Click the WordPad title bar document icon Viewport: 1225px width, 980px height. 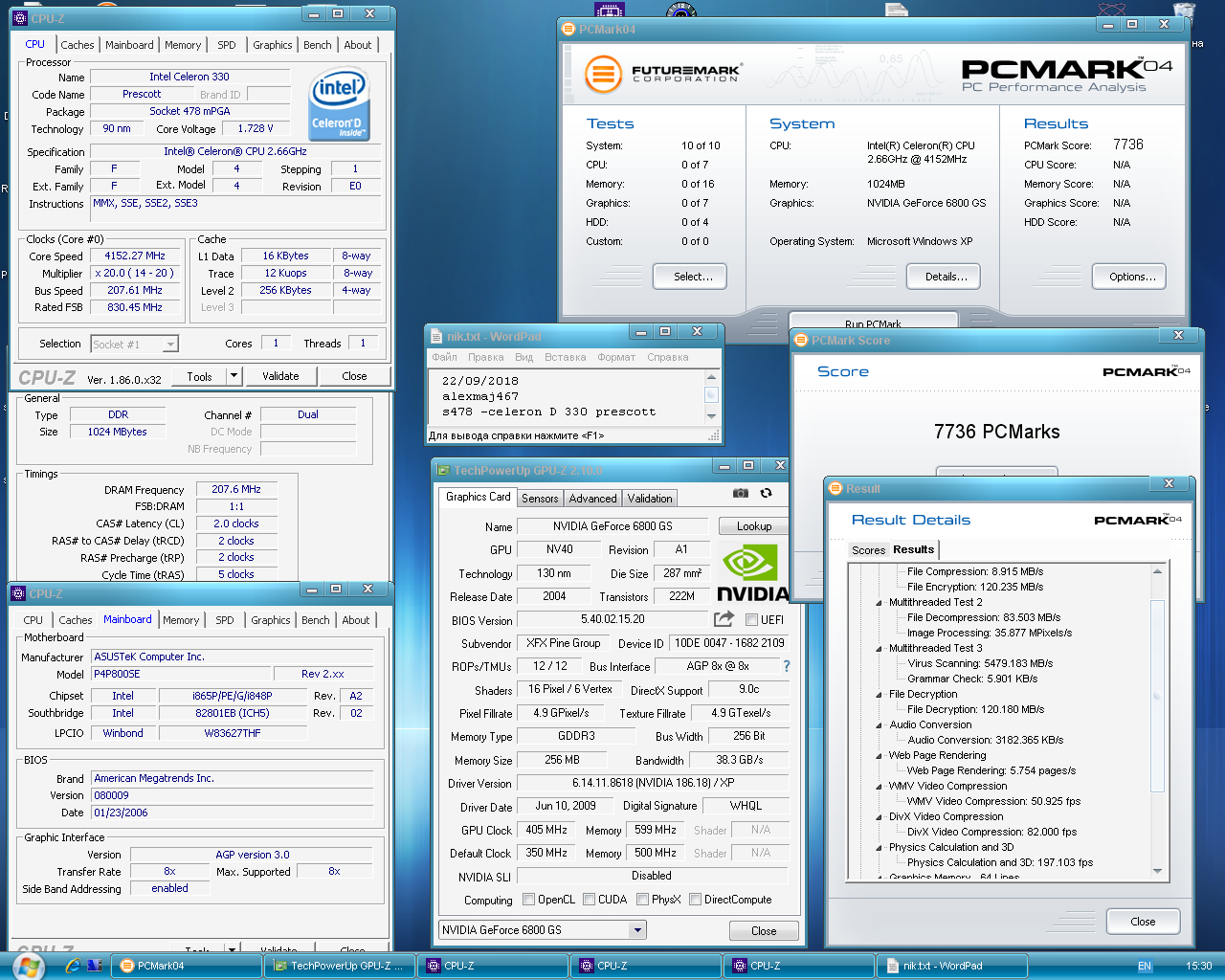435,336
